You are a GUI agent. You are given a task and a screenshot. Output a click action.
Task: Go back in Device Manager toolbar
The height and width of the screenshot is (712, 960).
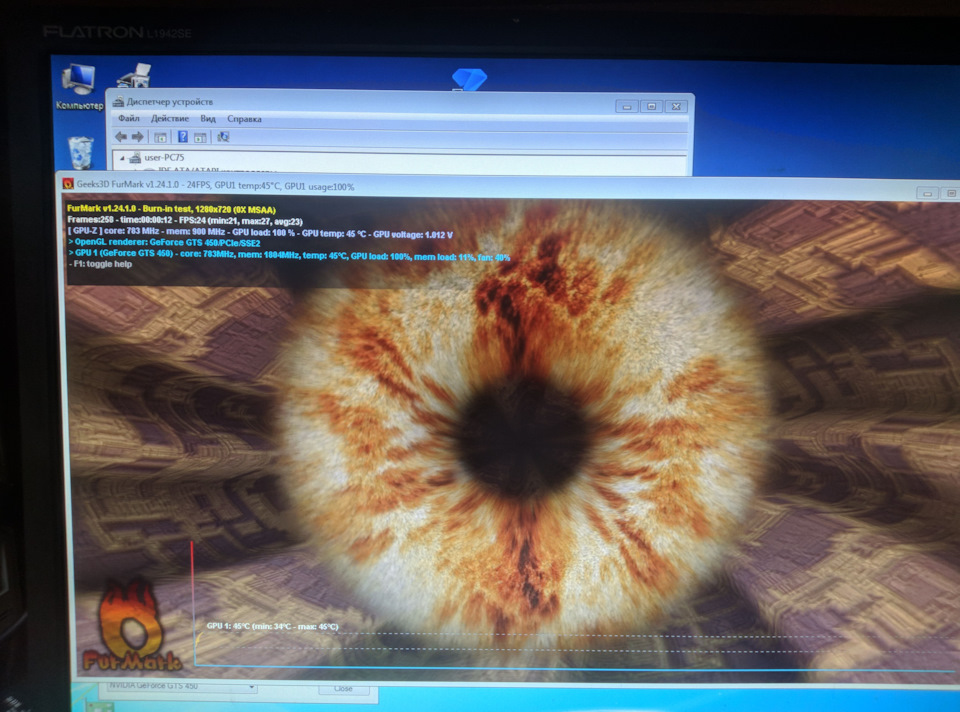[121, 137]
